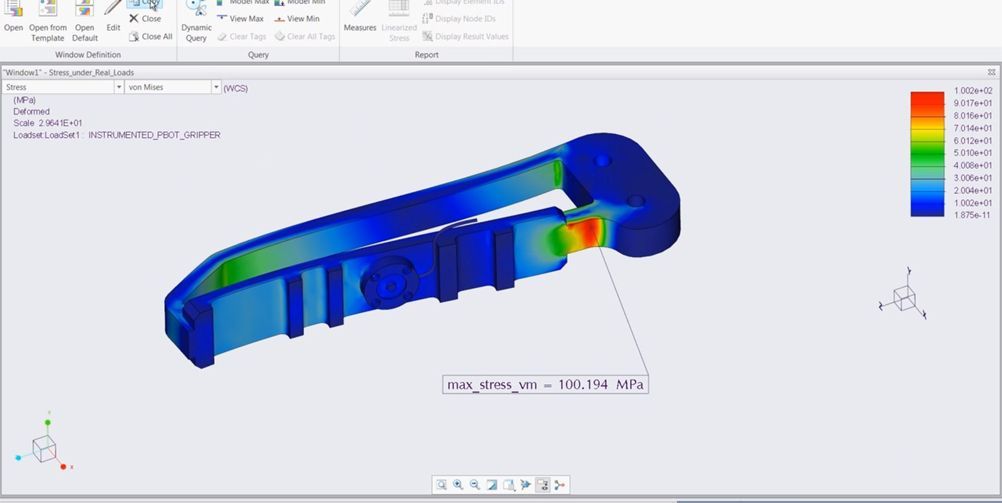Click the Model Min query button
This screenshot has width=1002, height=503.
(300, 3)
